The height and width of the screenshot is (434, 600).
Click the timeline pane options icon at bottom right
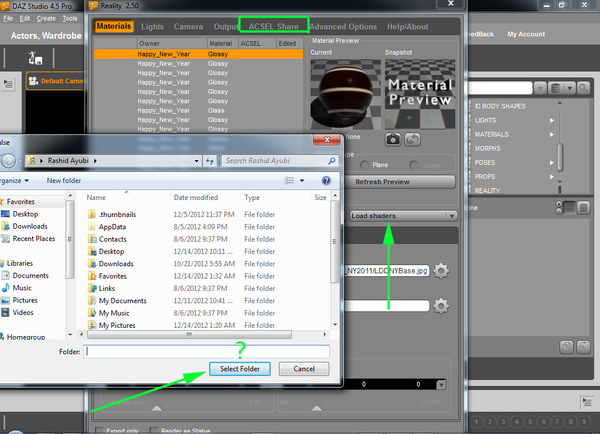(587, 402)
